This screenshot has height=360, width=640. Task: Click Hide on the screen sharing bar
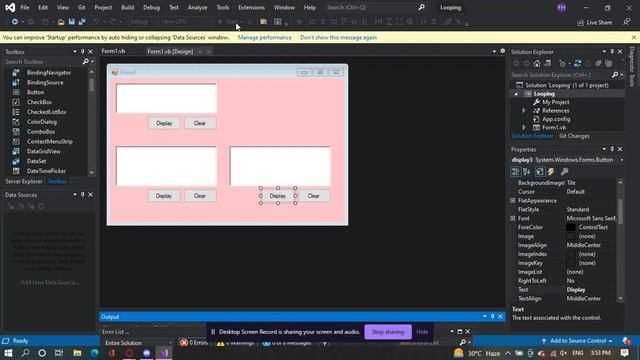(x=422, y=332)
